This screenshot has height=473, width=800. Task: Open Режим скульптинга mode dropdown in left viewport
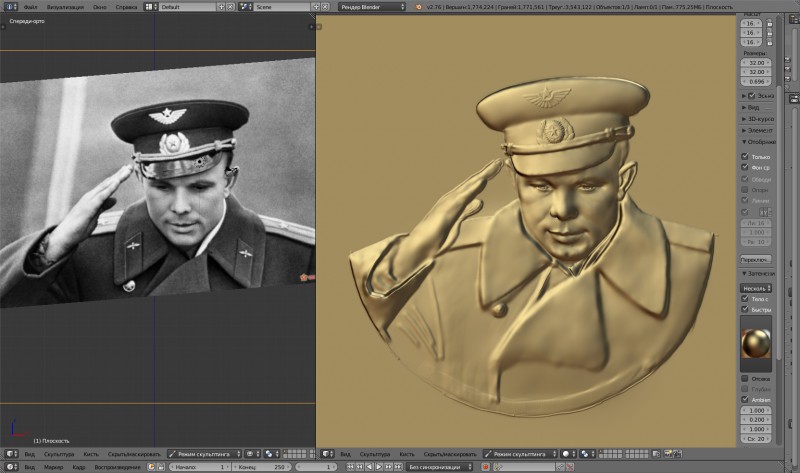tap(204, 454)
